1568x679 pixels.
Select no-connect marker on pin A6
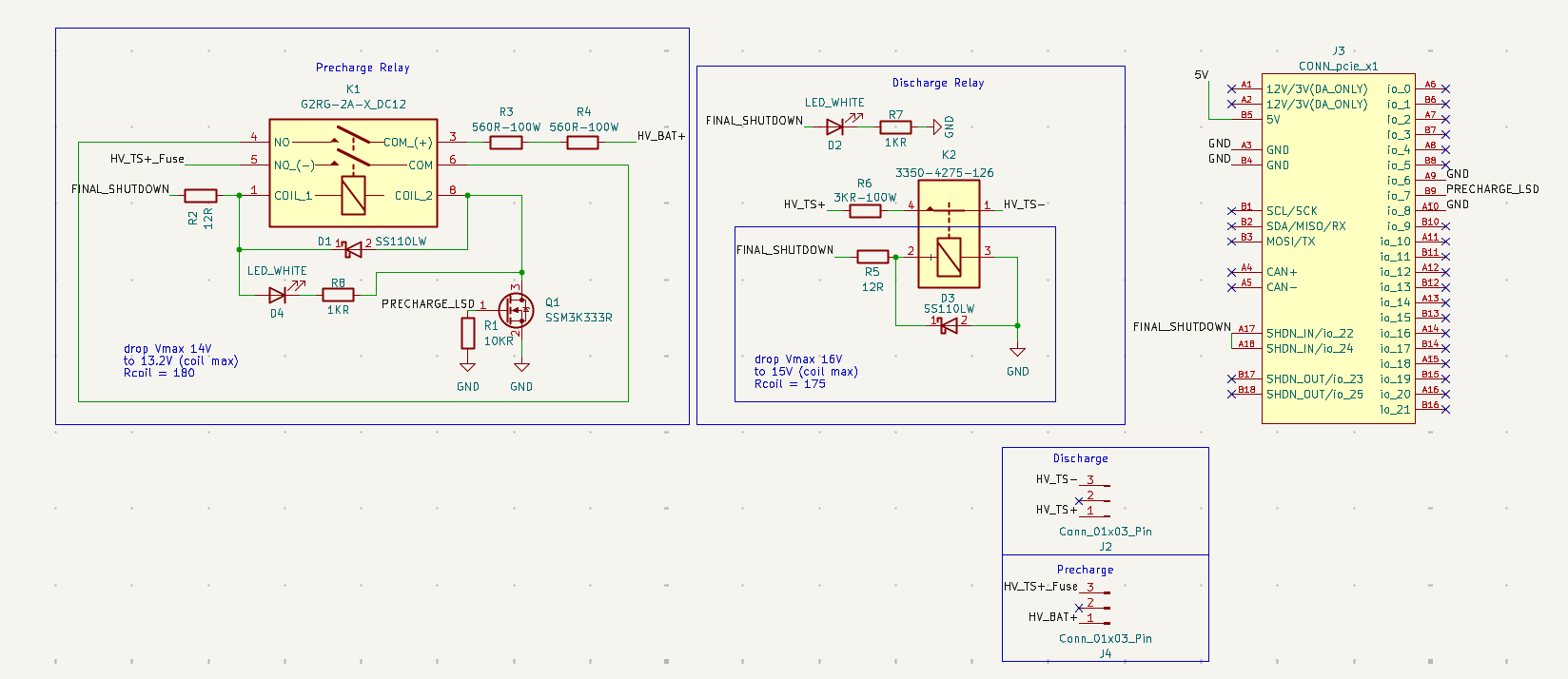pyautogui.click(x=1445, y=89)
